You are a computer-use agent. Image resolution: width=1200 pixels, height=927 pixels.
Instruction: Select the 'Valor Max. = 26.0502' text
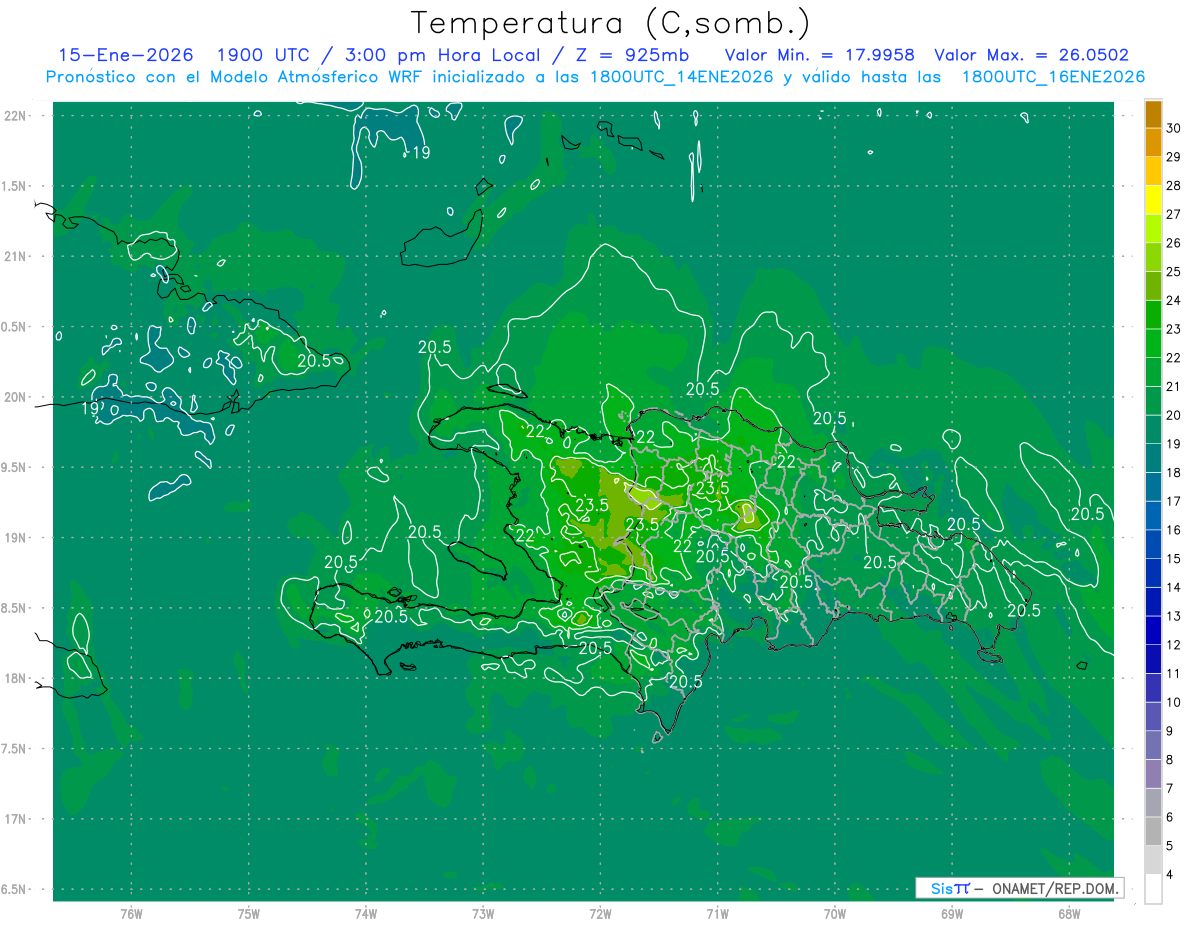(1031, 55)
